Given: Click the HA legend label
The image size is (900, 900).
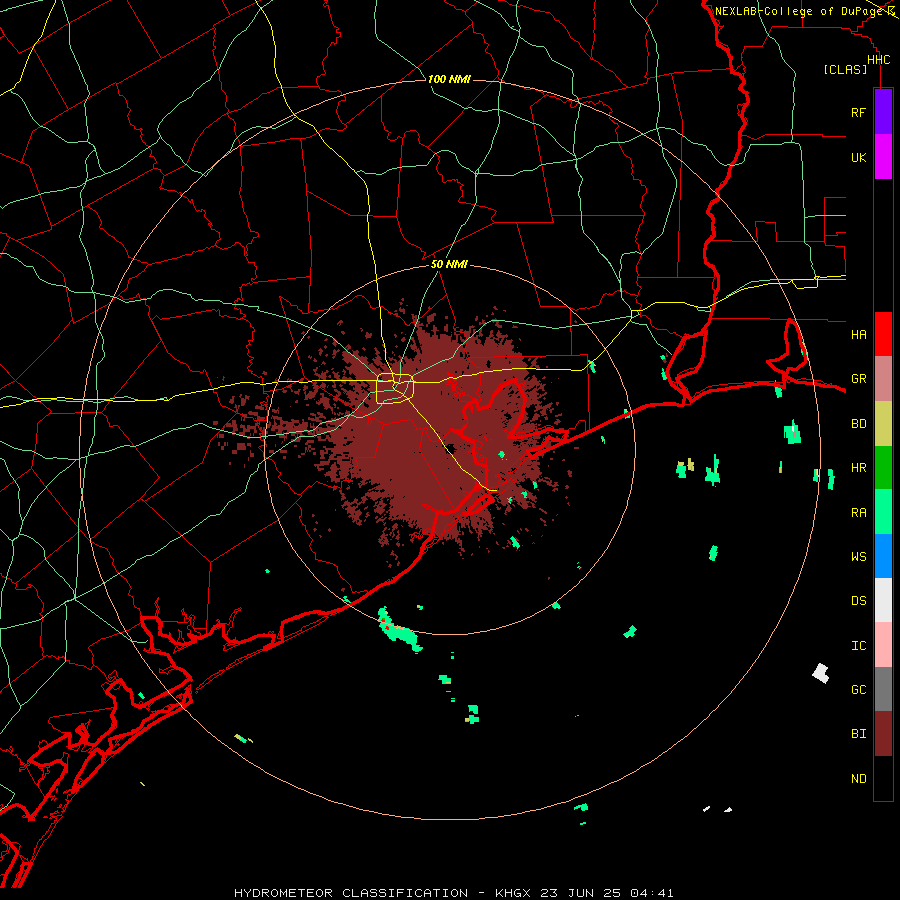Looking at the screenshot, I should tap(858, 334).
